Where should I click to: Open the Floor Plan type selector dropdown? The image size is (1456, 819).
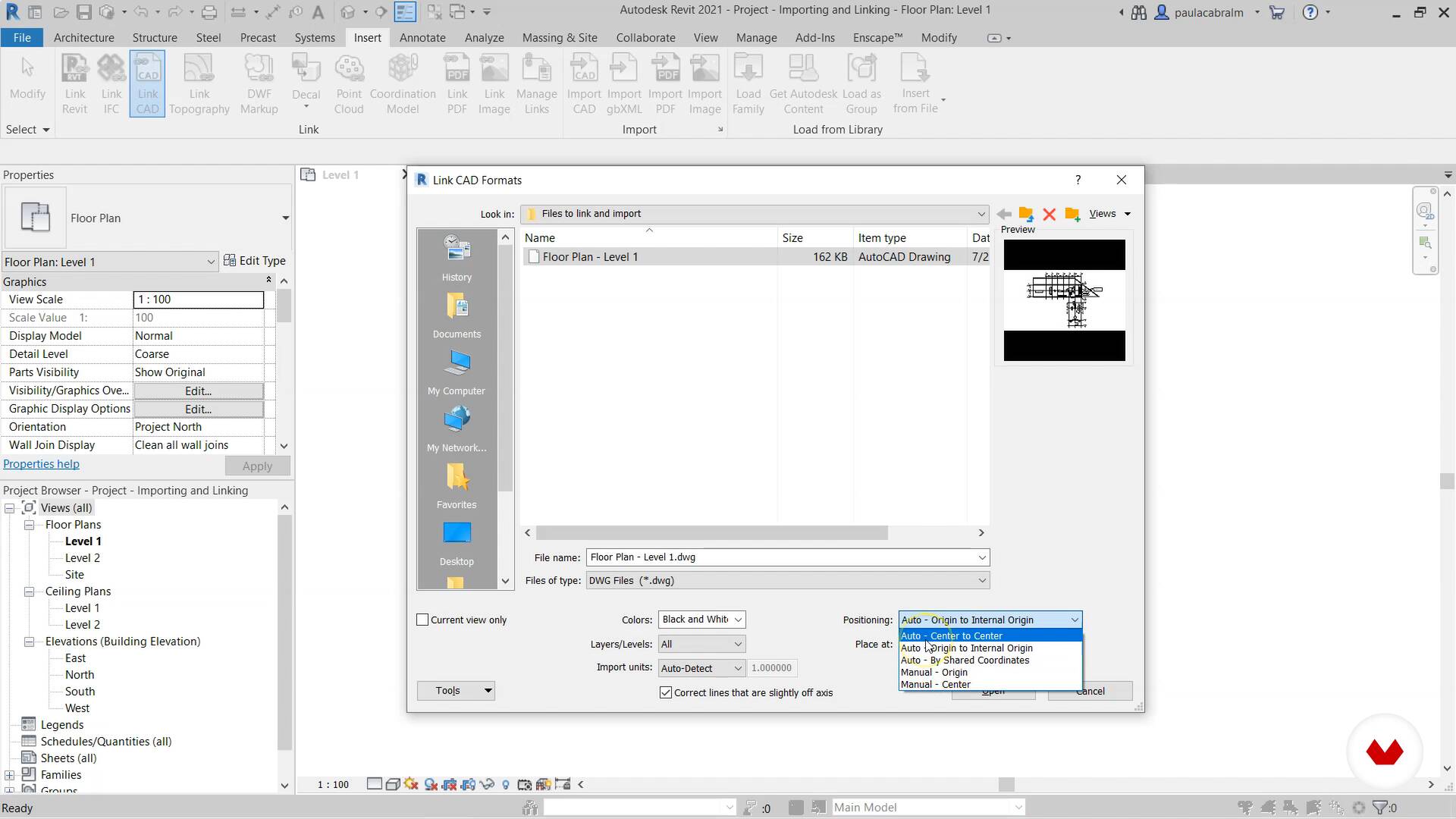click(285, 218)
